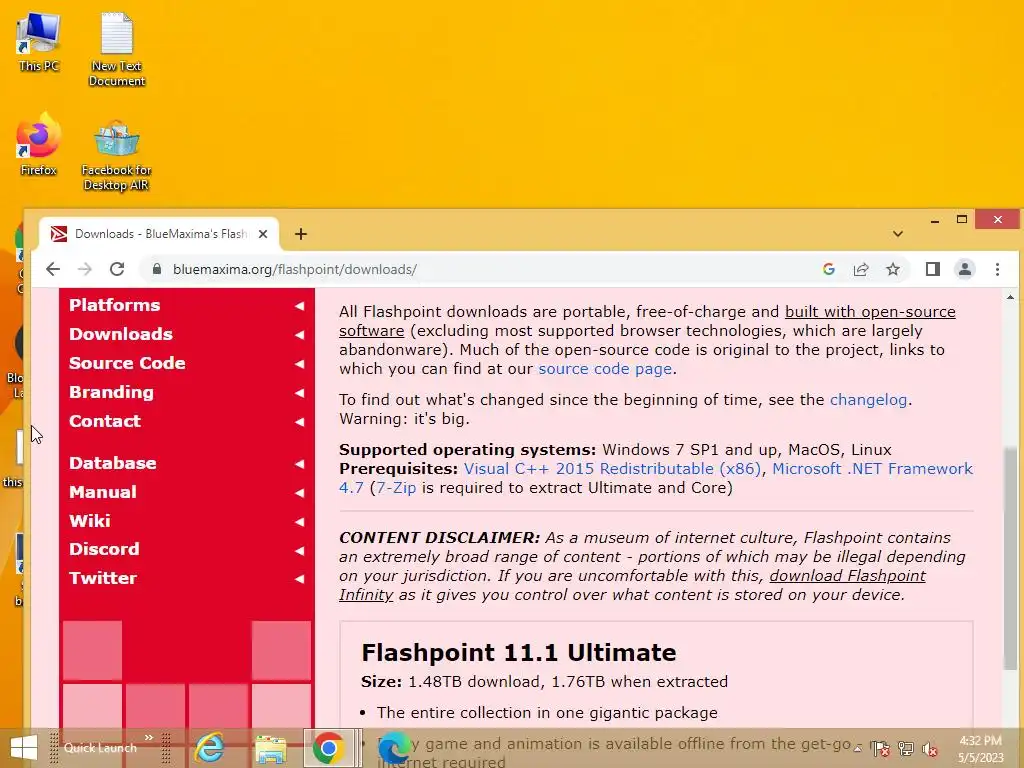The image size is (1024, 768).
Task: Click the 'Flashpoint 11.1 Ultimate' heading
Action: pos(519,652)
